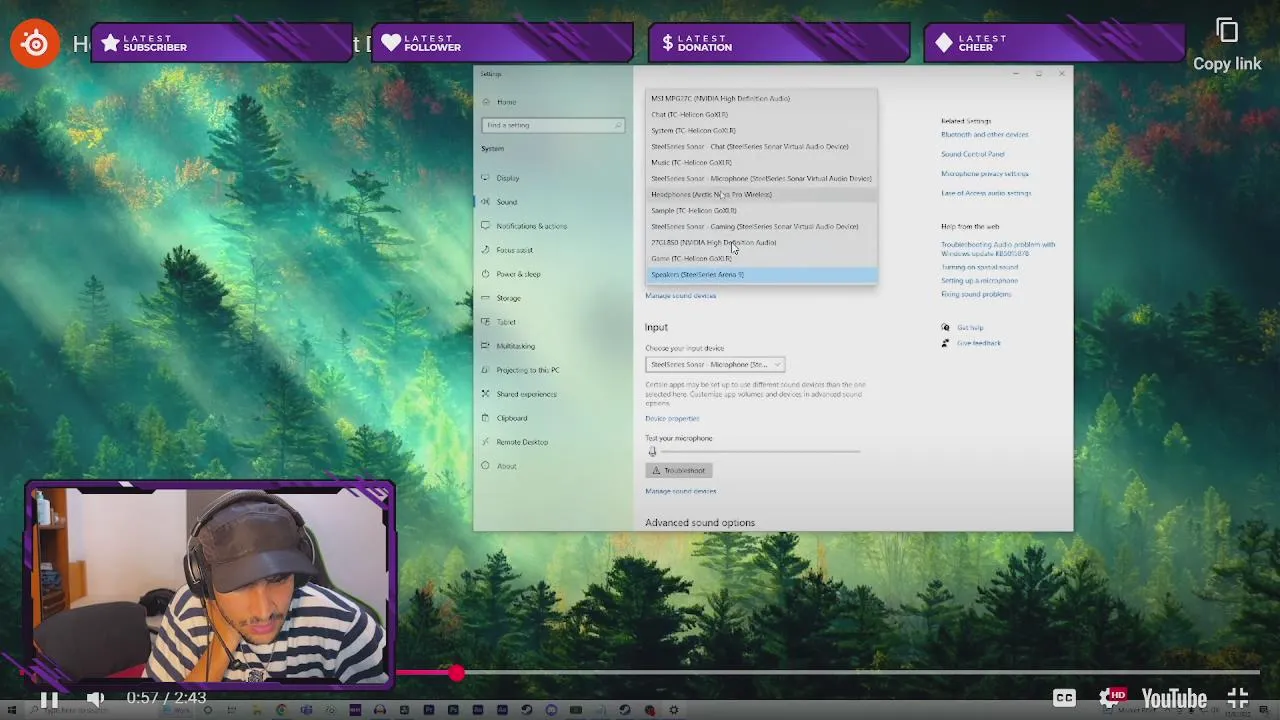The width and height of the screenshot is (1280, 720).
Task: Choose Headphones (Arctis Nova Pro Wireless)
Action: (x=761, y=194)
